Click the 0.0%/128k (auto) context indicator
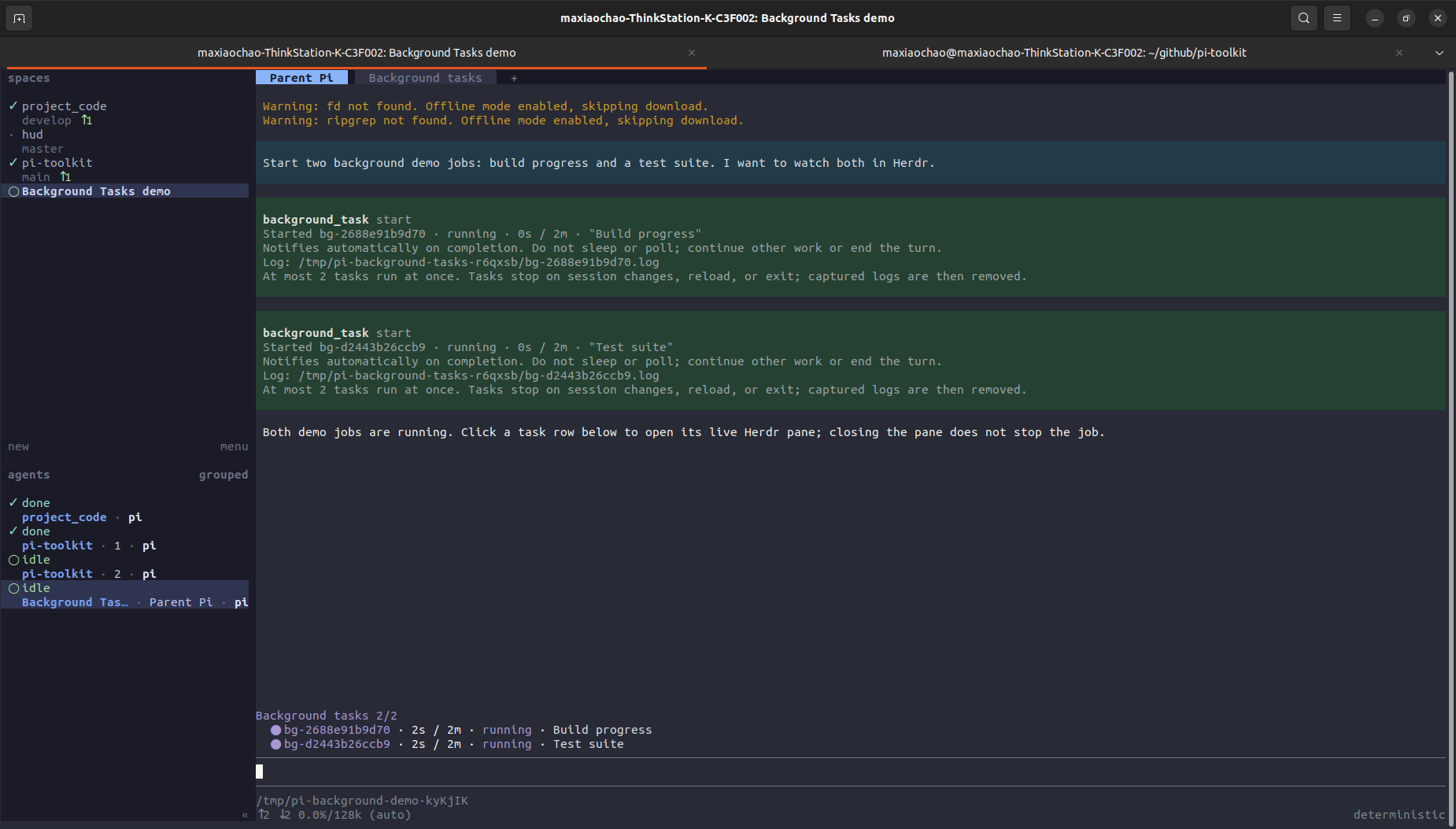Image resolution: width=1456 pixels, height=829 pixels. [354, 815]
